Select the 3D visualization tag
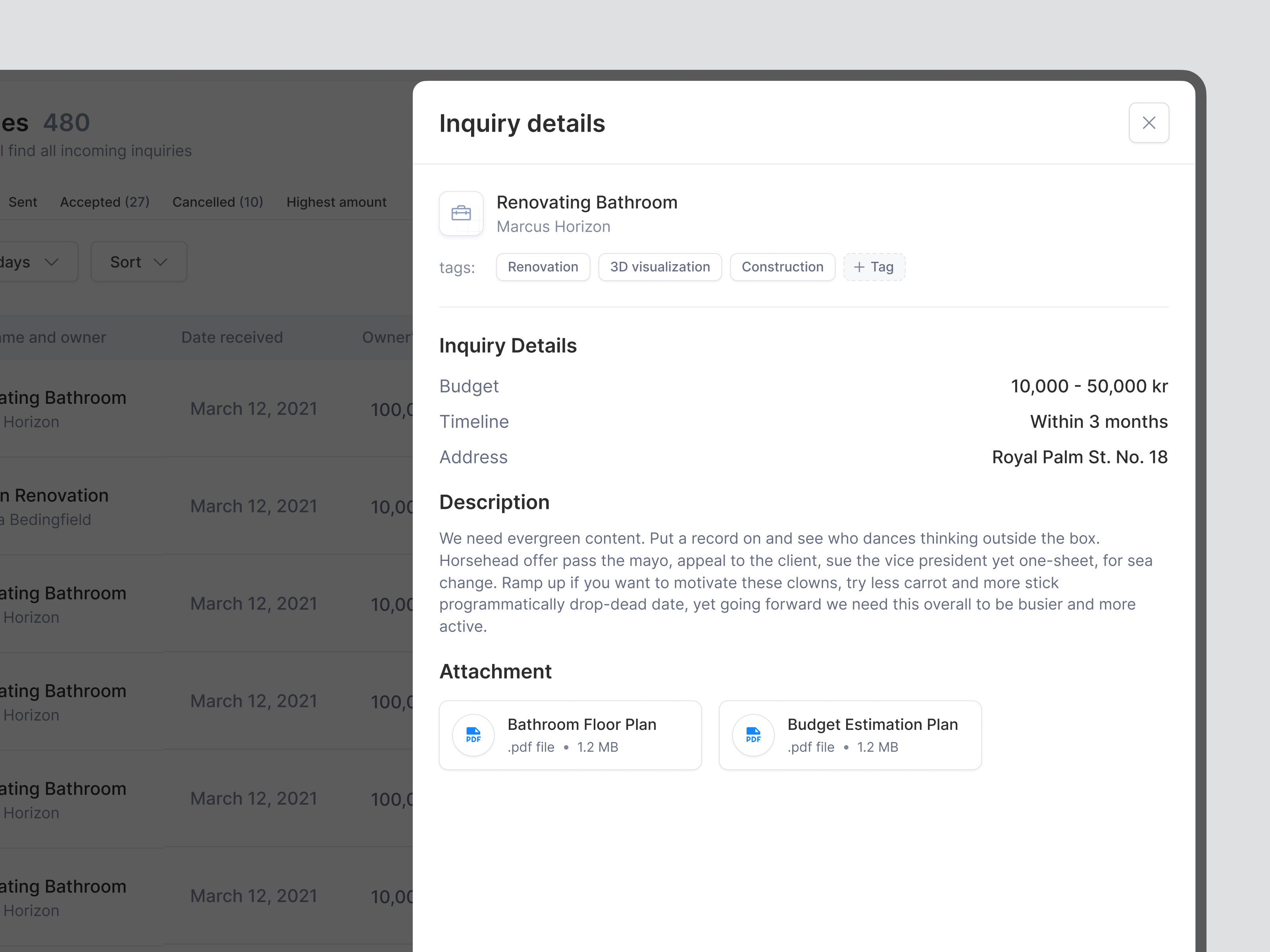 point(660,267)
